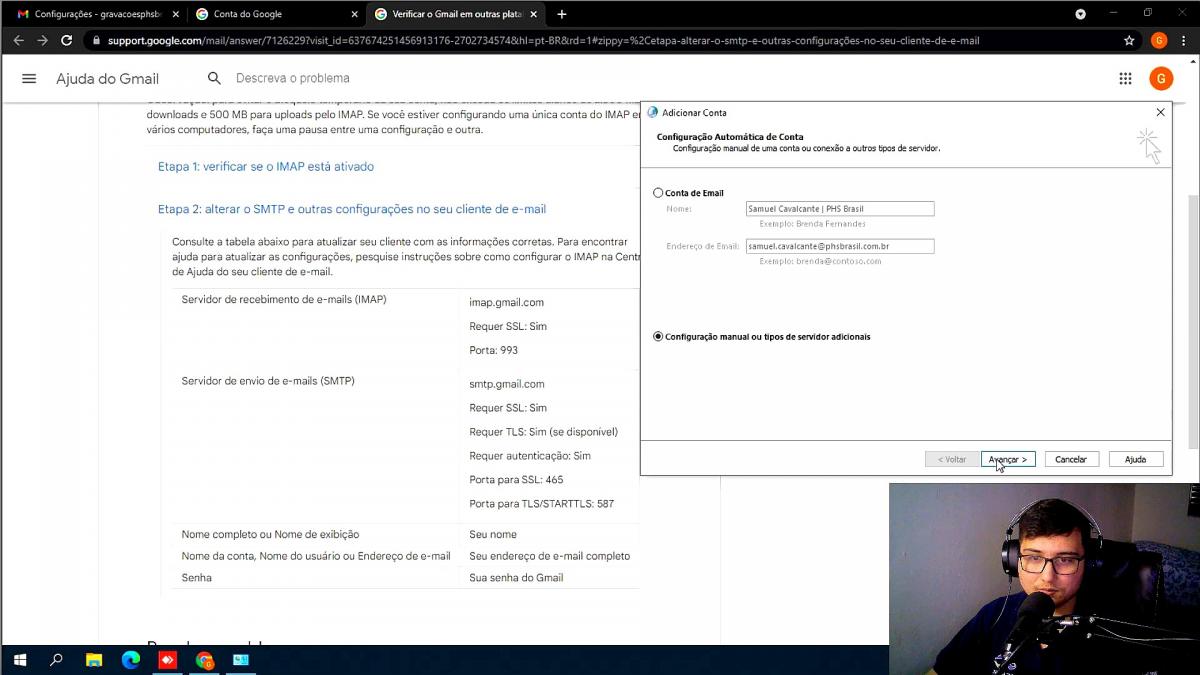
Task: Expand 'Etapa 1: verificar se o IMAP está ativado'
Action: (x=266, y=166)
